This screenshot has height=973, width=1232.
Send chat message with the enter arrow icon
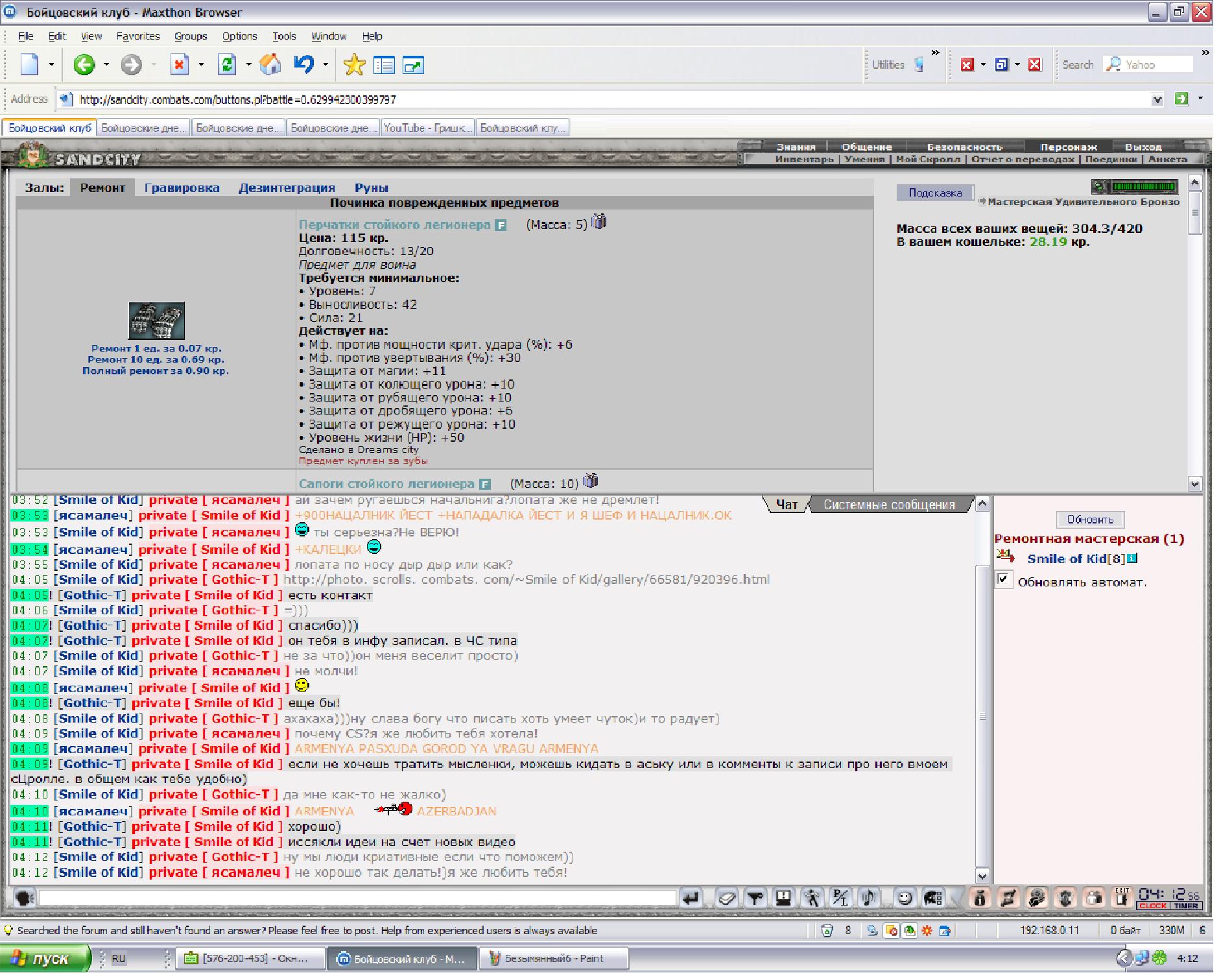[x=691, y=898]
